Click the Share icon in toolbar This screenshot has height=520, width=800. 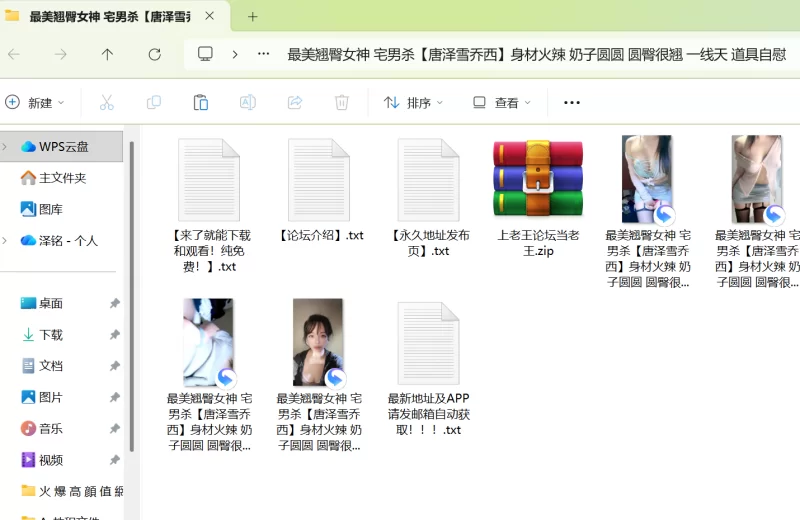[x=294, y=102]
